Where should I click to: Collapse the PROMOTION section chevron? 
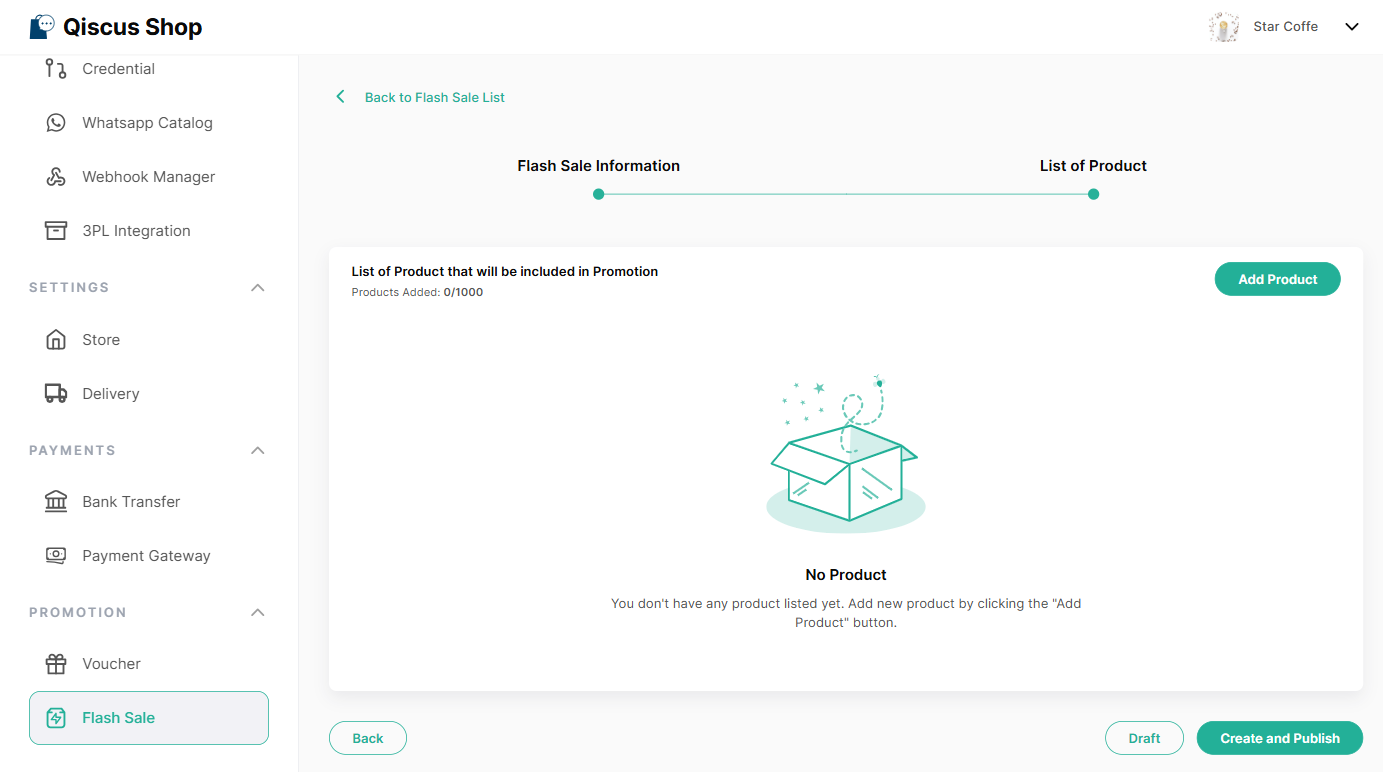257,613
